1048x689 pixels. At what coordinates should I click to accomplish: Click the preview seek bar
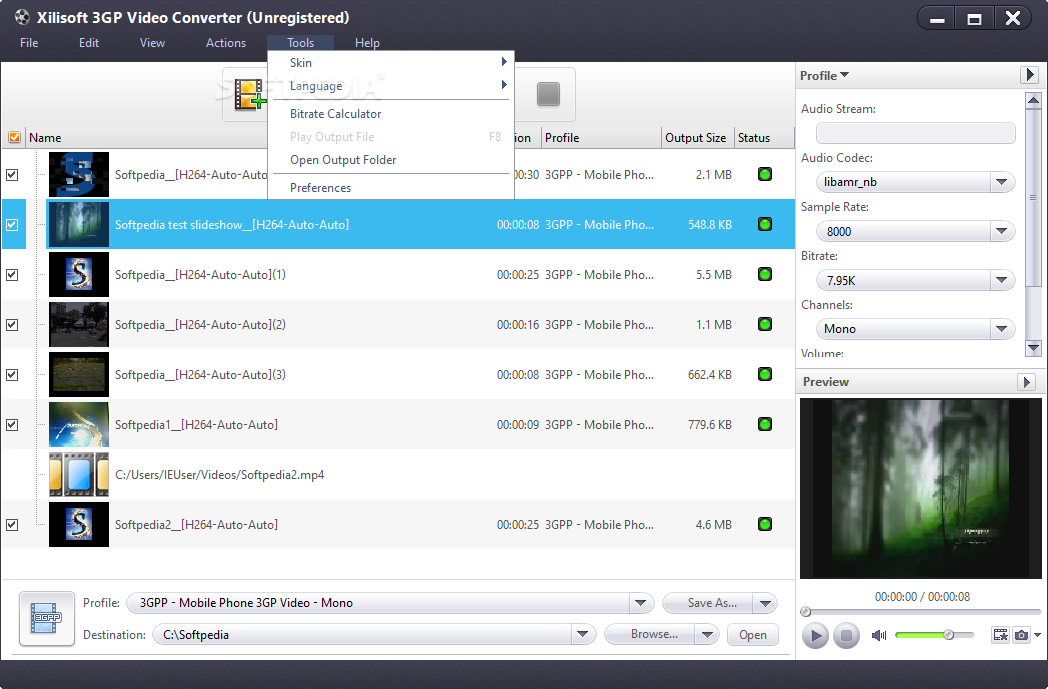921,611
